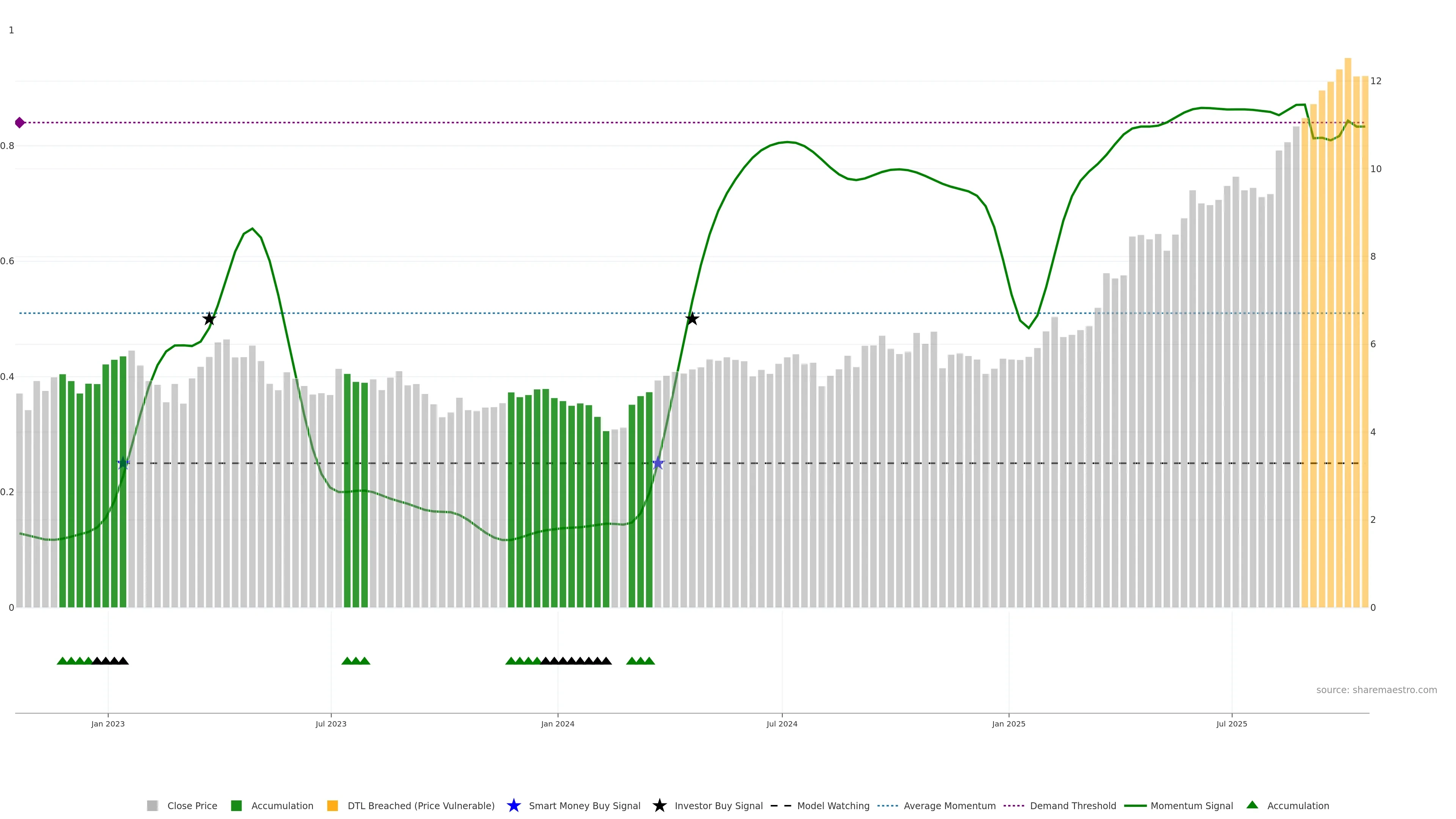Click the blue Smart Money star in early 2024
Image resolution: width=1456 pixels, height=819 pixels.
[657, 463]
